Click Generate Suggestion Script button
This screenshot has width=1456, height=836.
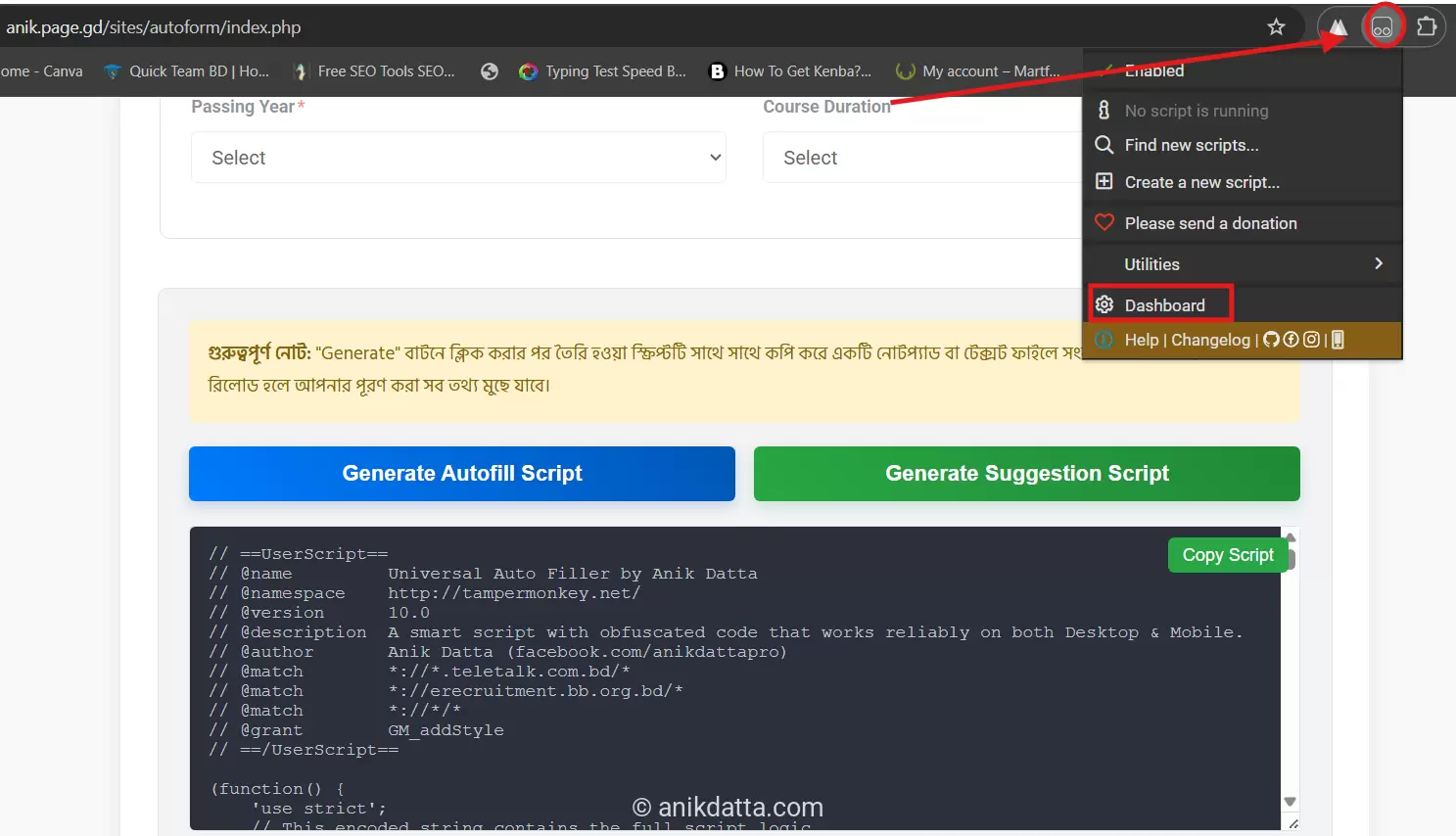pyautogui.click(x=1027, y=474)
